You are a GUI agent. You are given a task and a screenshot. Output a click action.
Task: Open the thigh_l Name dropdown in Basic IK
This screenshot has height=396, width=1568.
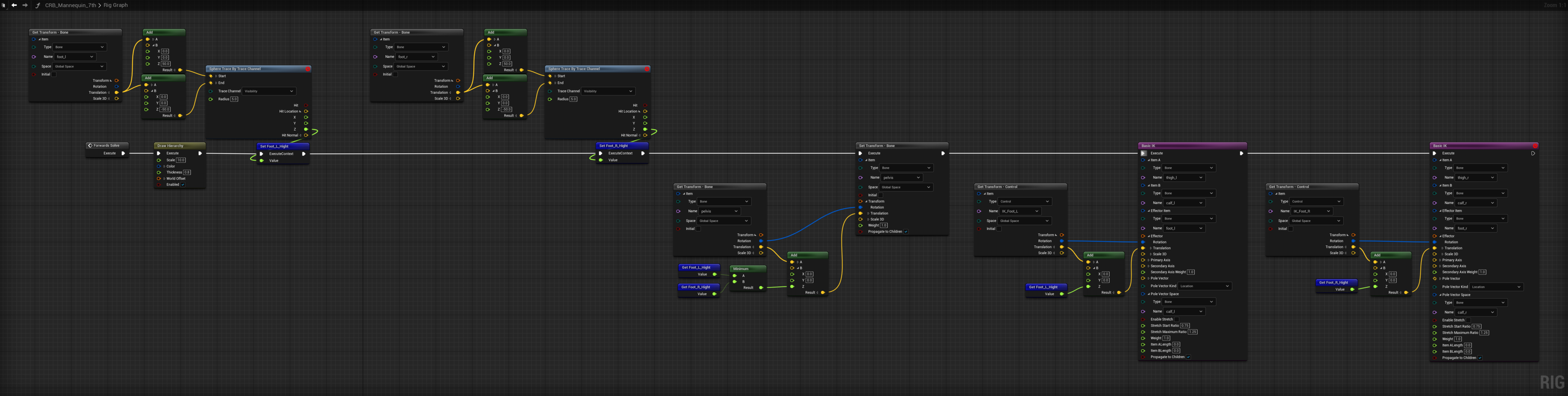pos(1184,178)
